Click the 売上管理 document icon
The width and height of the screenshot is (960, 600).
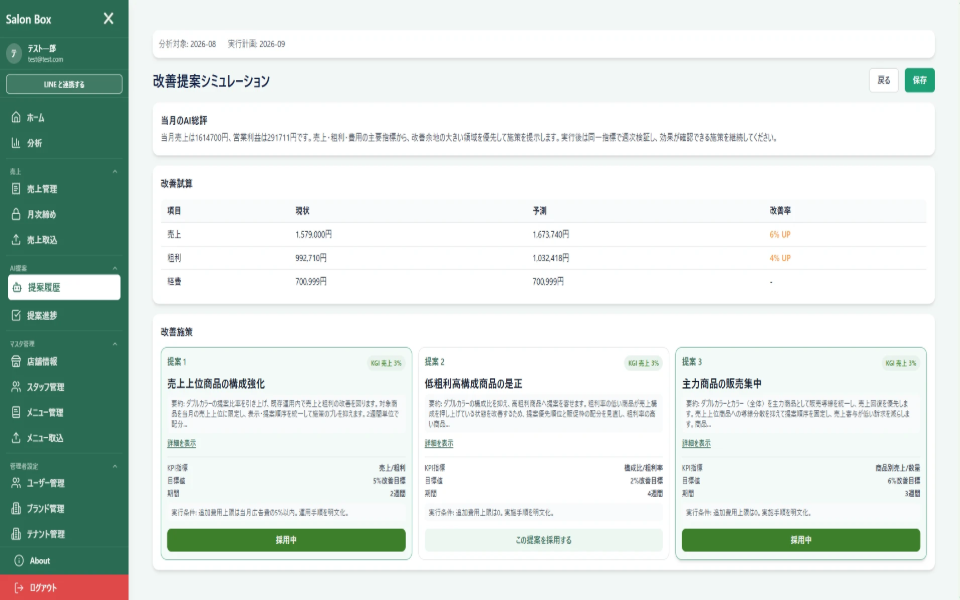click(x=16, y=189)
